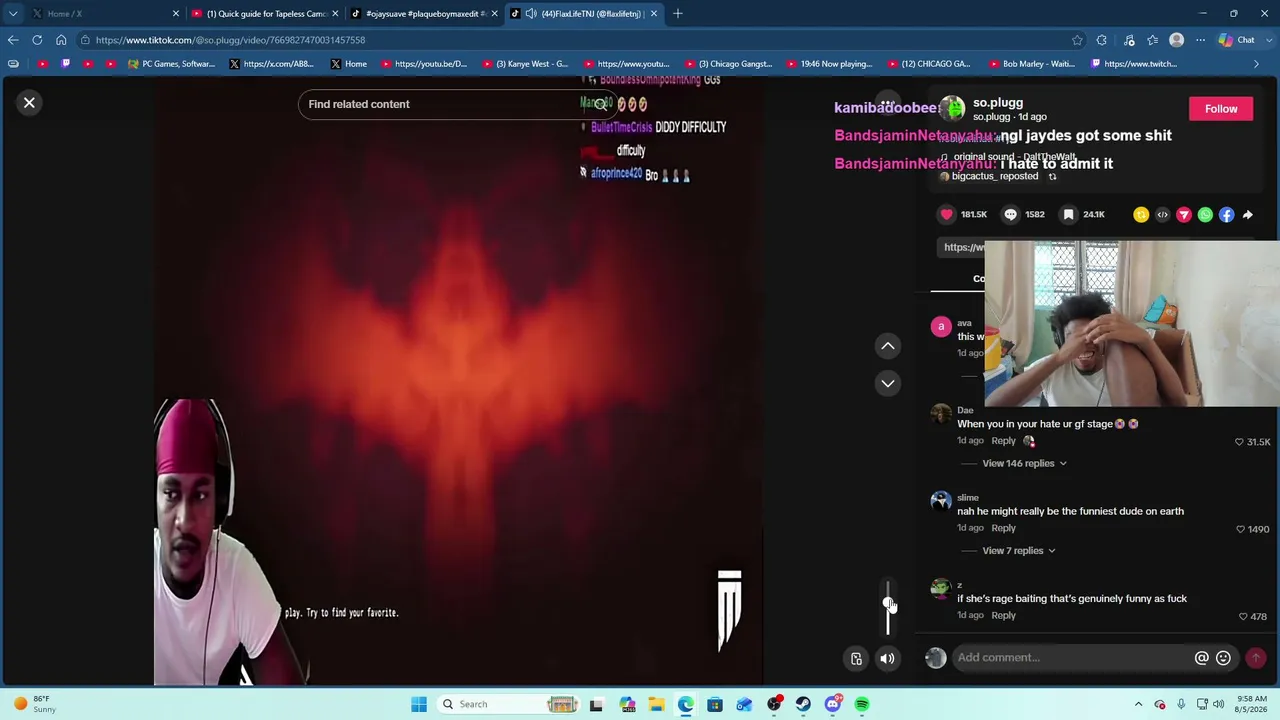Open the browser profile avatar
Viewport: 1280px width, 720px height.
1176,40
